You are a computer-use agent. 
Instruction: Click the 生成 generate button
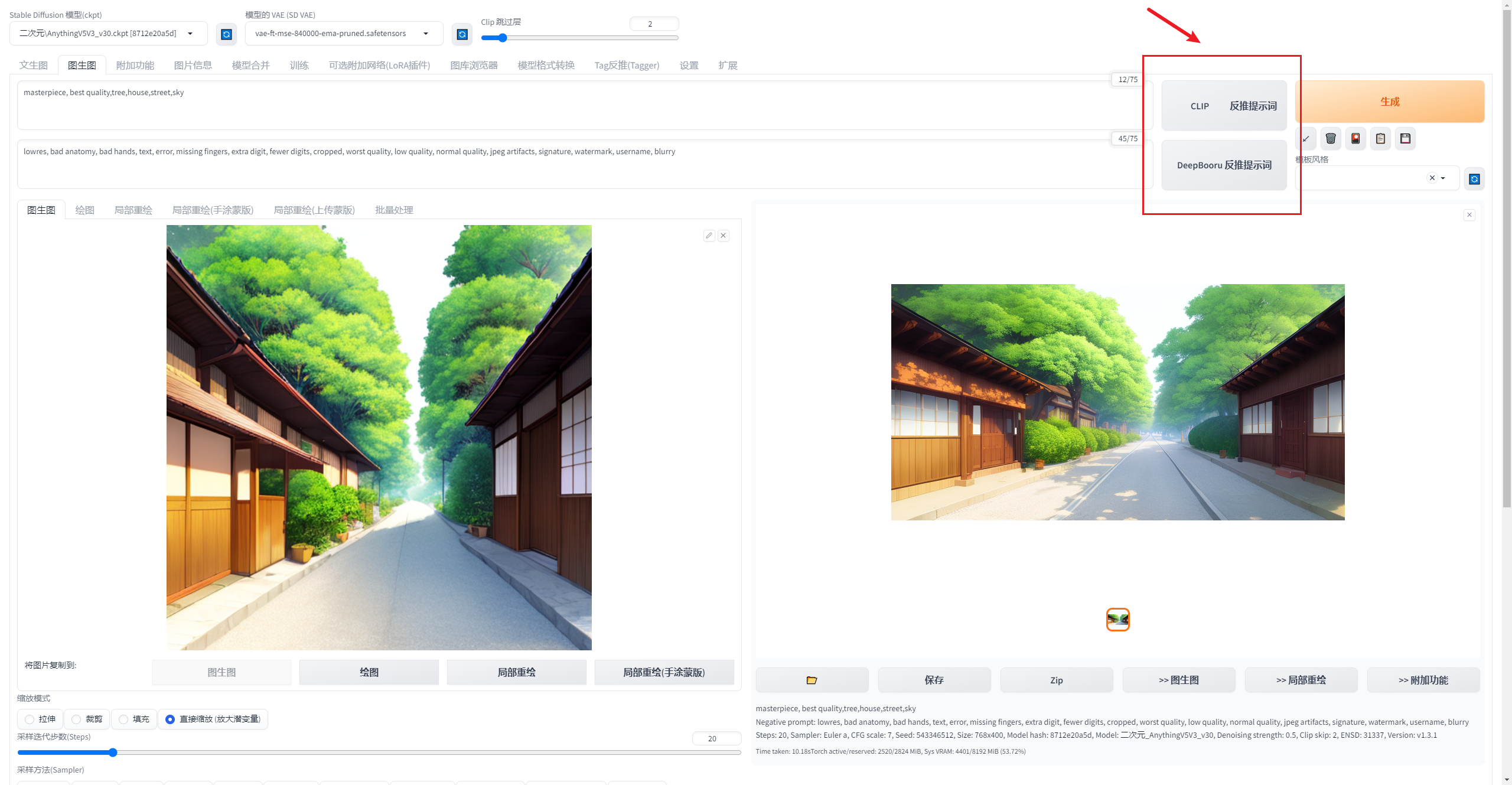pyautogui.click(x=1389, y=102)
